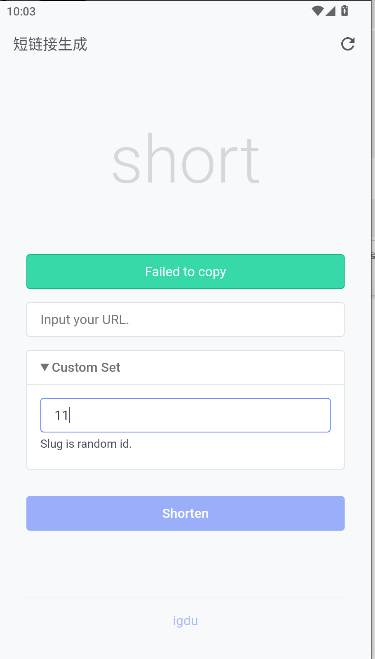The height and width of the screenshot is (659, 375).
Task: Tap the battery status icon
Action: tap(345, 11)
